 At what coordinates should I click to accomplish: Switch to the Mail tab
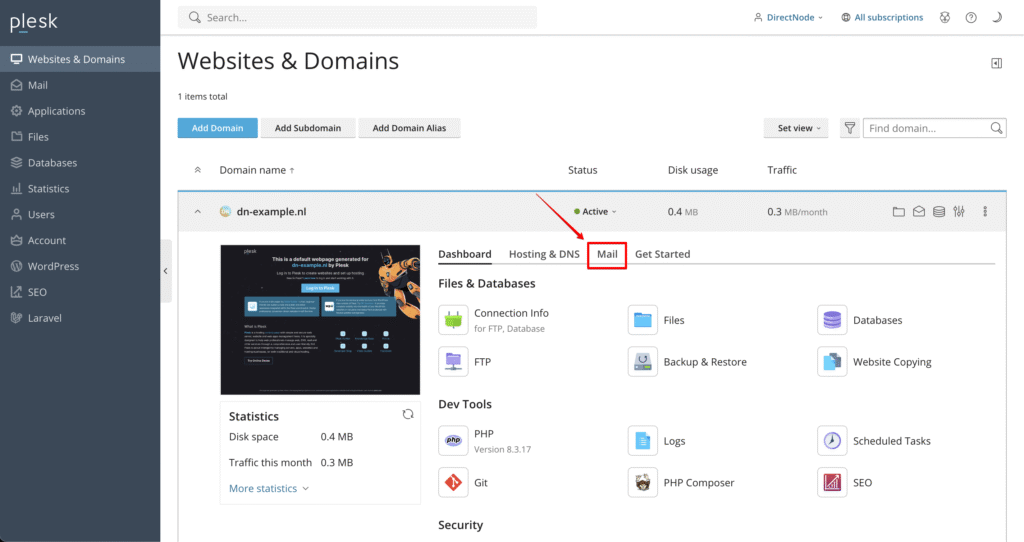pos(607,254)
